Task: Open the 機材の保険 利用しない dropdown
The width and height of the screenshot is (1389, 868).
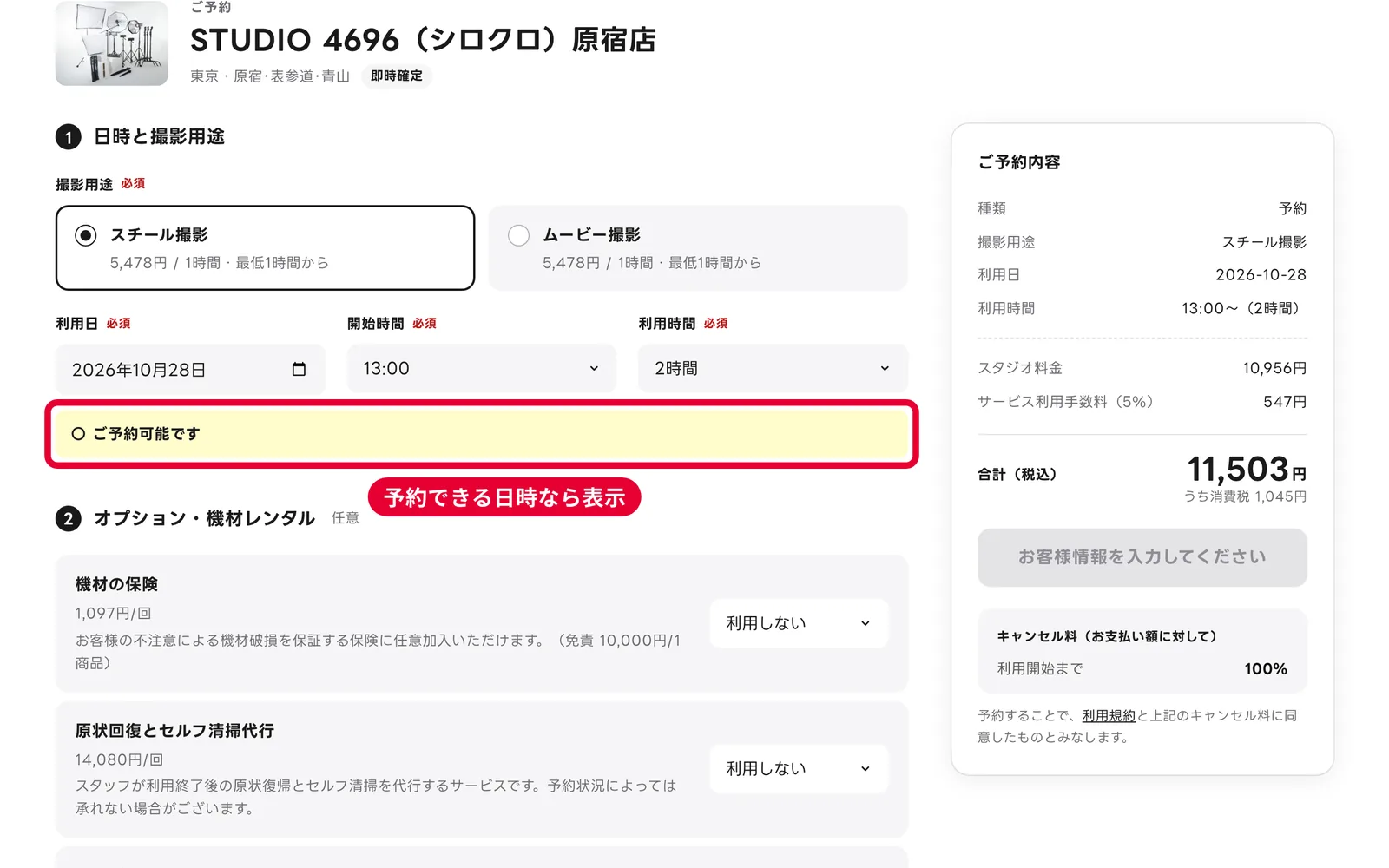Action: pyautogui.click(x=799, y=623)
